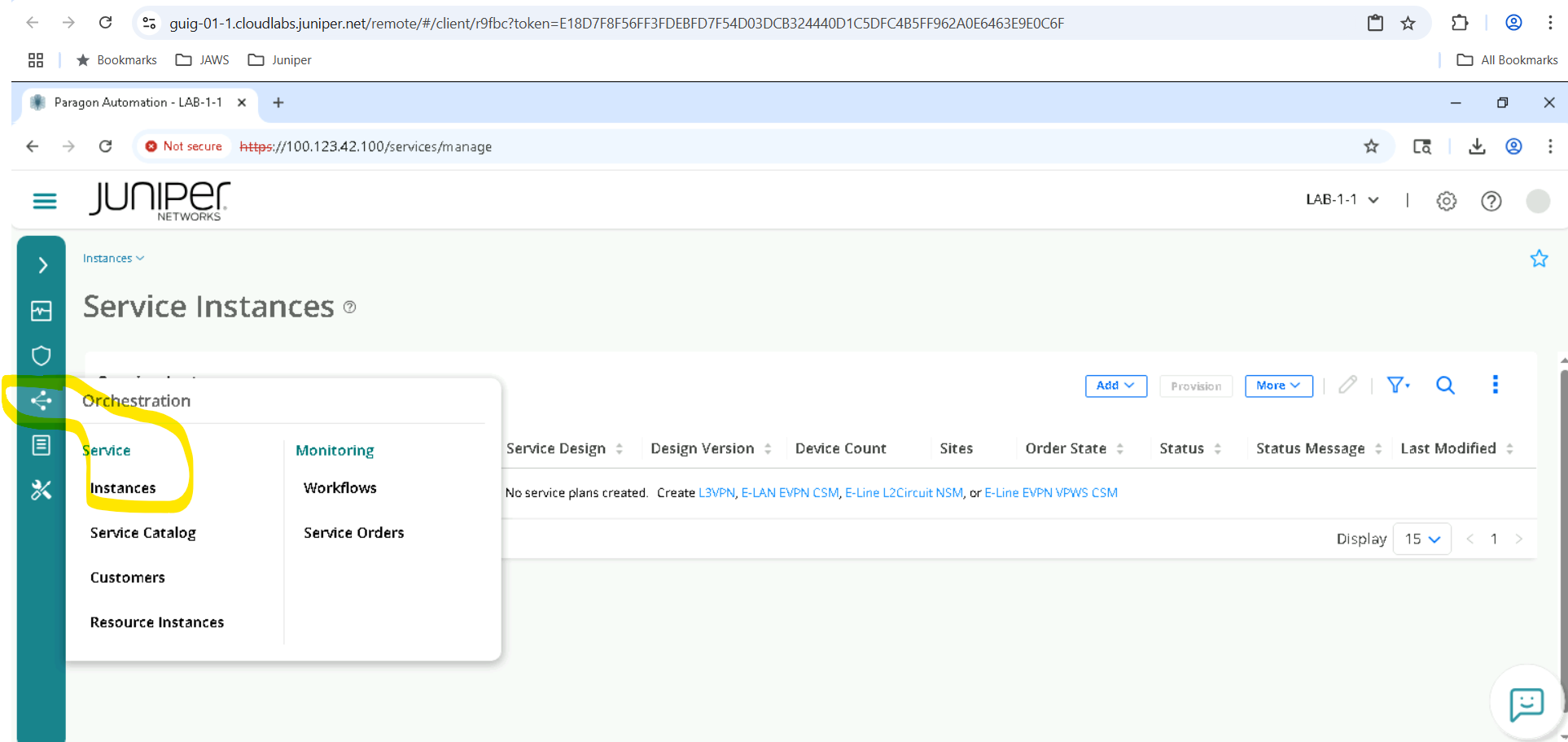Select Service Catalog menu item

click(143, 533)
